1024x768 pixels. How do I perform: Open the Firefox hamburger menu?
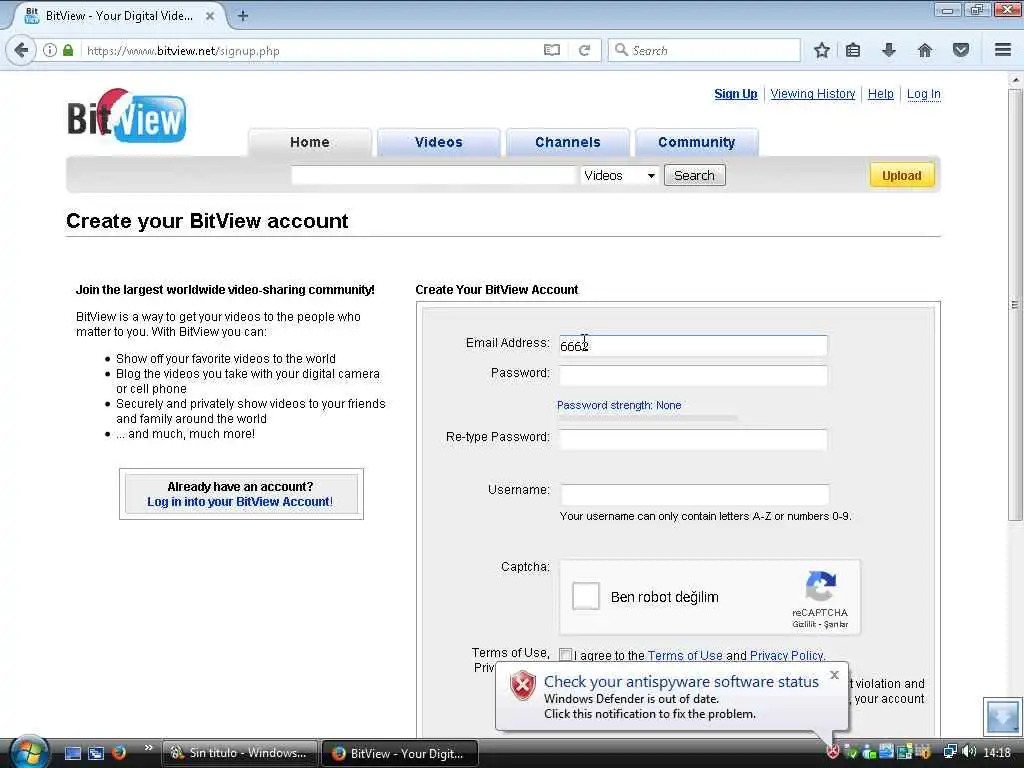point(1003,50)
